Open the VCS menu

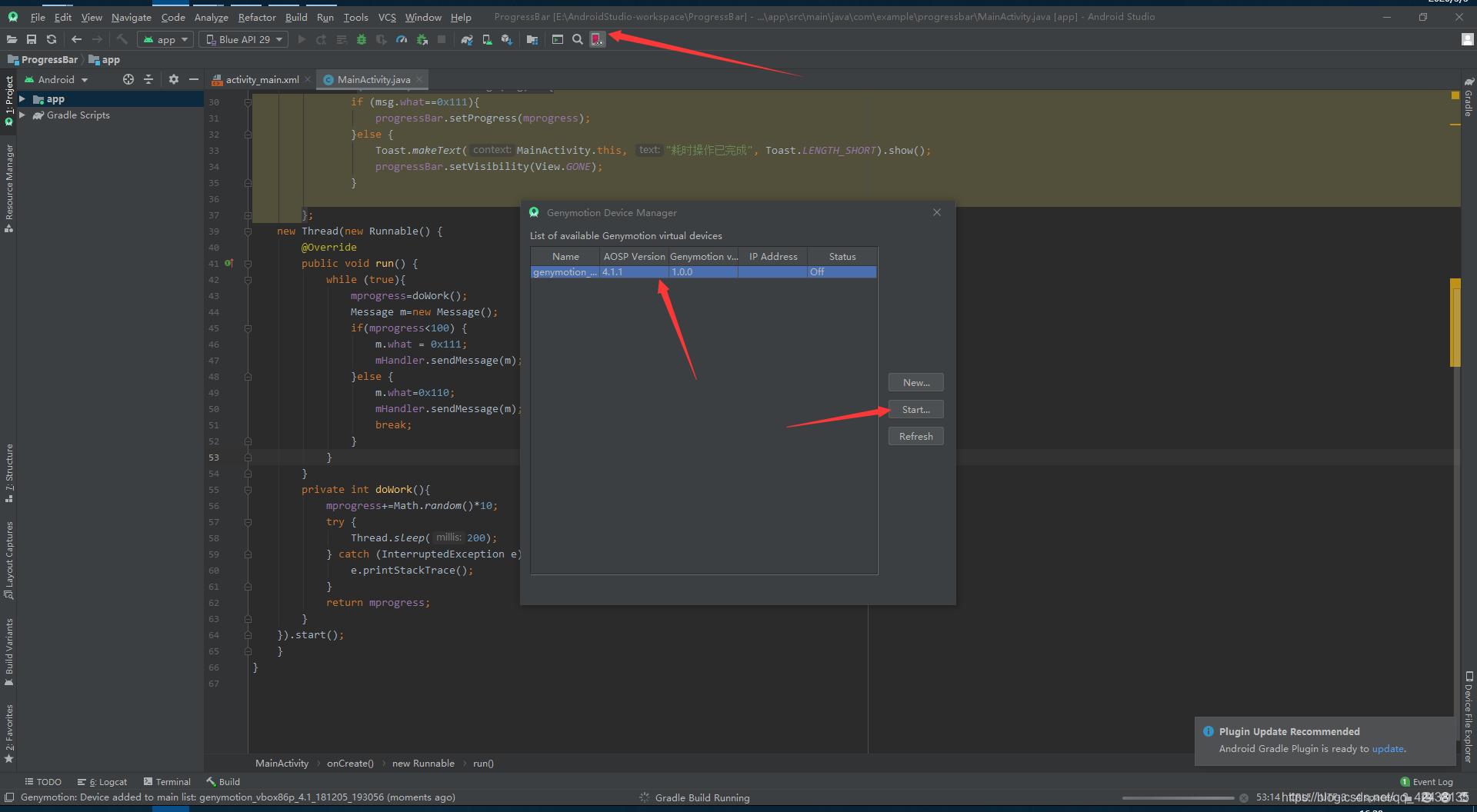click(387, 17)
